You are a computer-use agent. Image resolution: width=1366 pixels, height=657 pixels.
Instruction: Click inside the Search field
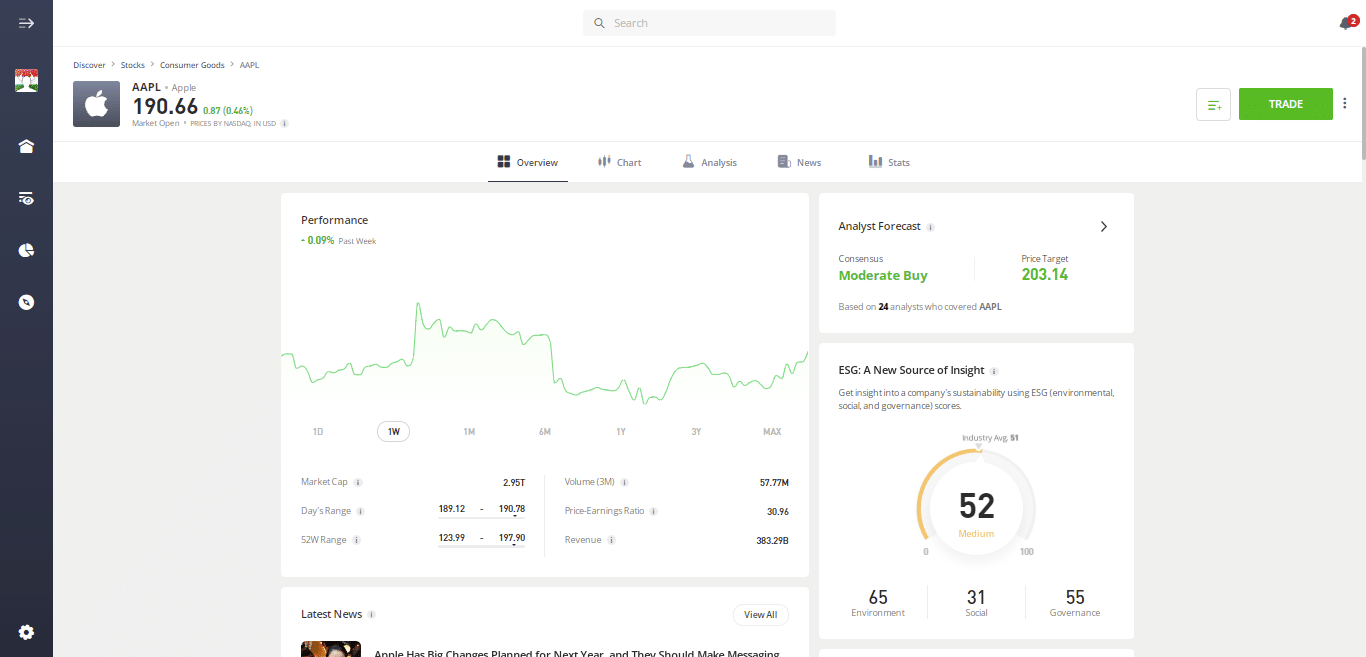tap(709, 22)
